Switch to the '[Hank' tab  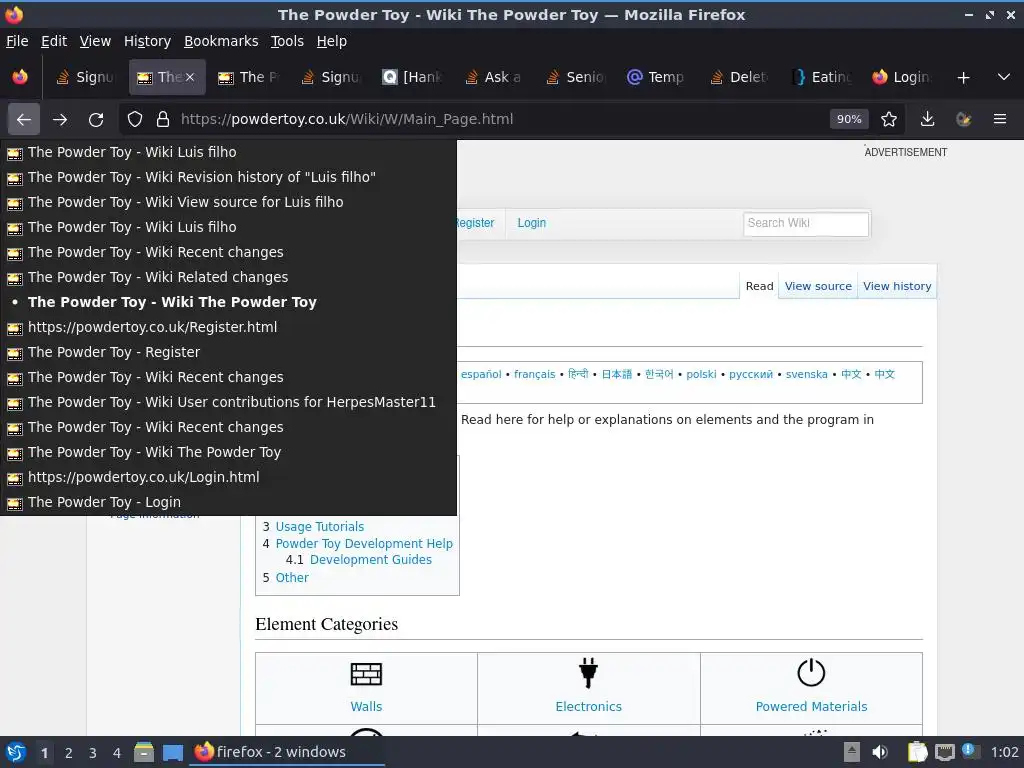413,77
